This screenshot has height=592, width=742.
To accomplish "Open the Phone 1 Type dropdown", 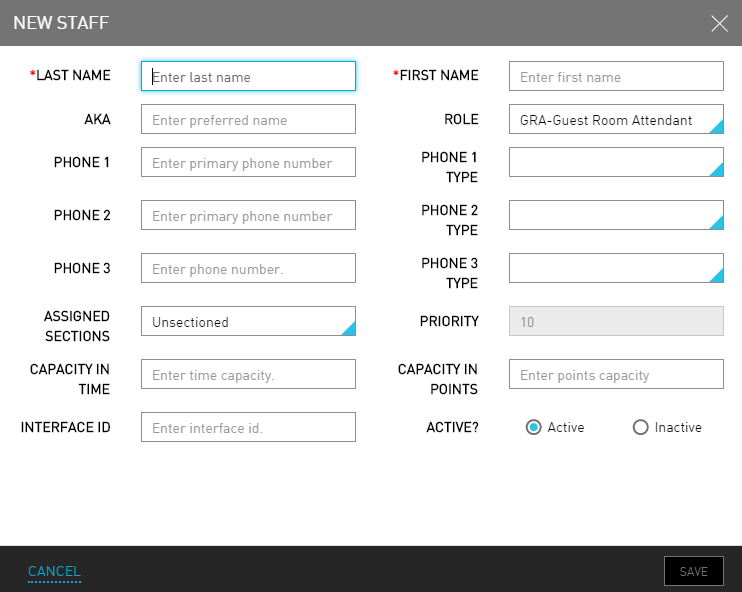I will point(616,162).
